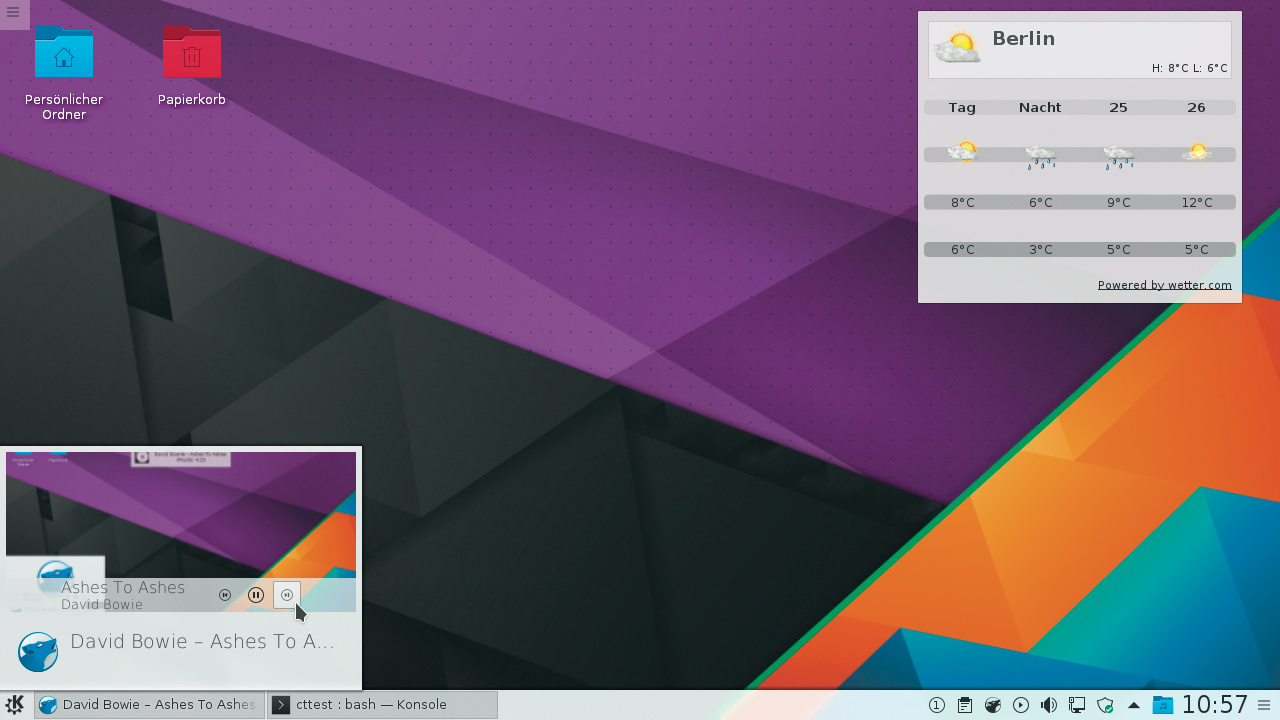
Task: Open the panel settings hamburger button
Action: pyautogui.click(x=1264, y=705)
